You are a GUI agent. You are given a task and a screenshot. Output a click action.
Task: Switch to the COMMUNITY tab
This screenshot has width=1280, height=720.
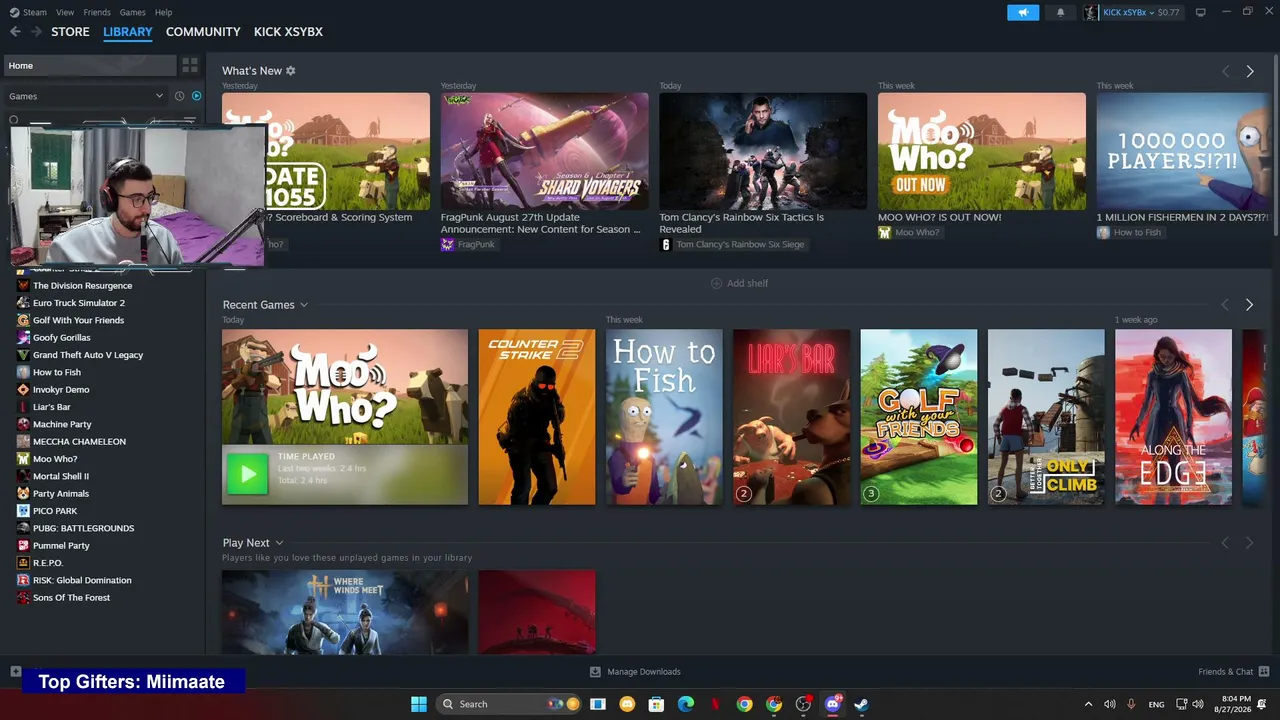[x=203, y=32]
